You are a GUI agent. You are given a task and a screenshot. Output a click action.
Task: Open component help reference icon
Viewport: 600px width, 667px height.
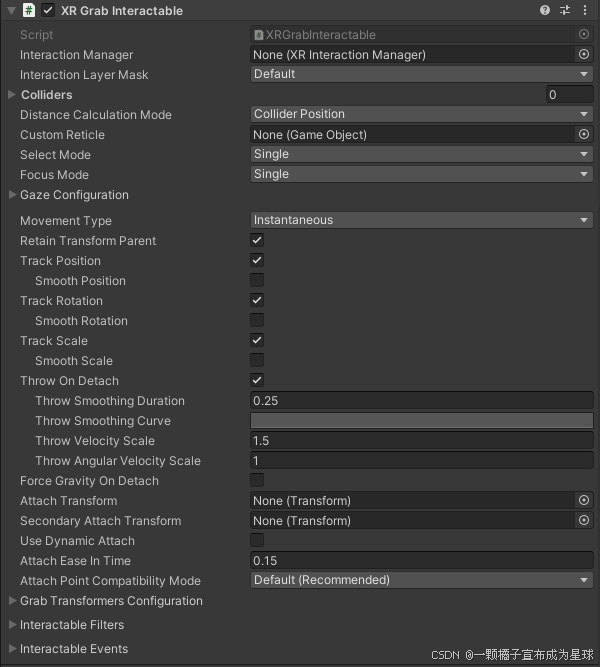point(545,10)
